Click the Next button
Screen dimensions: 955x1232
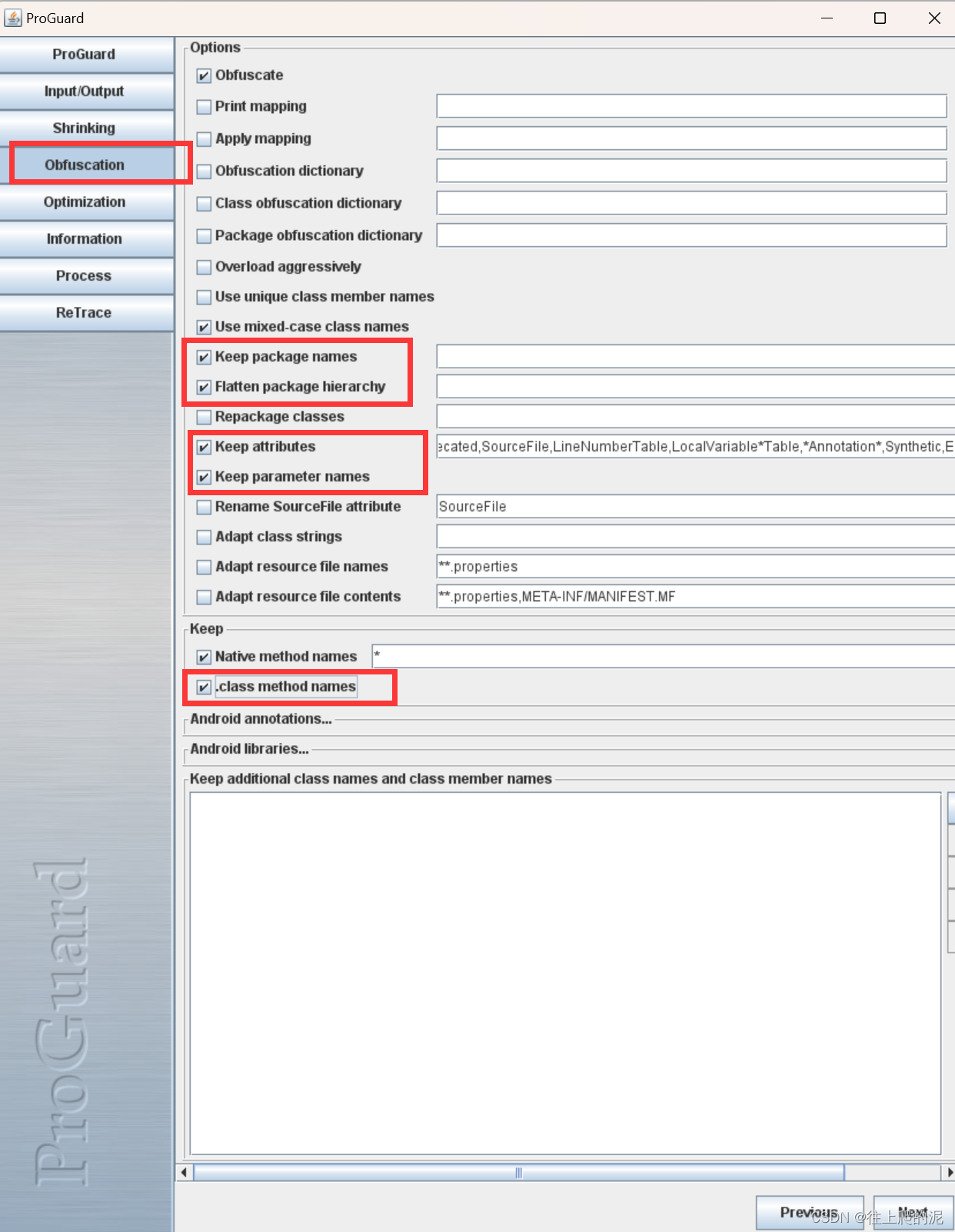click(913, 1213)
